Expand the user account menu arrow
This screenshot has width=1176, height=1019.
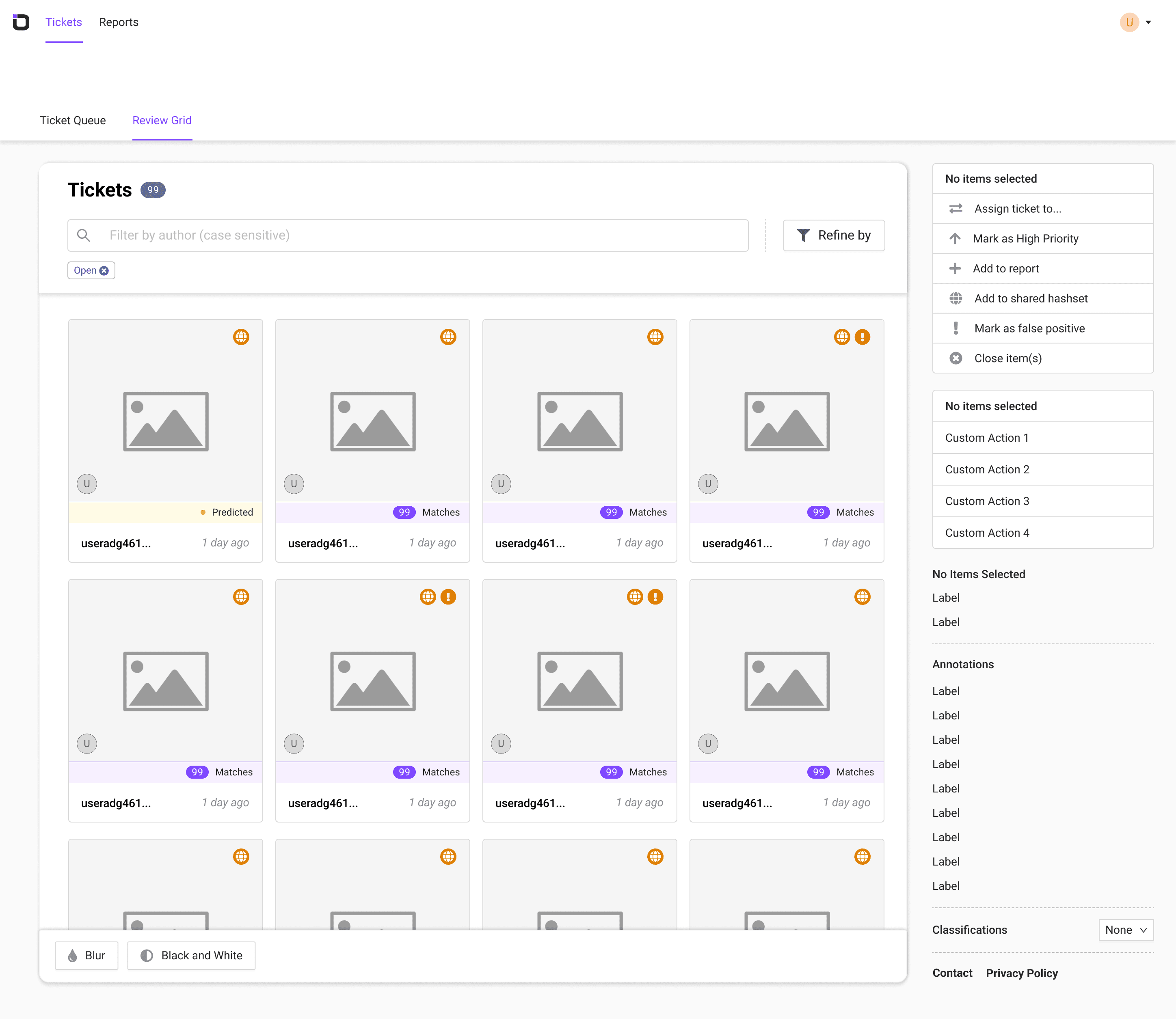(1148, 23)
